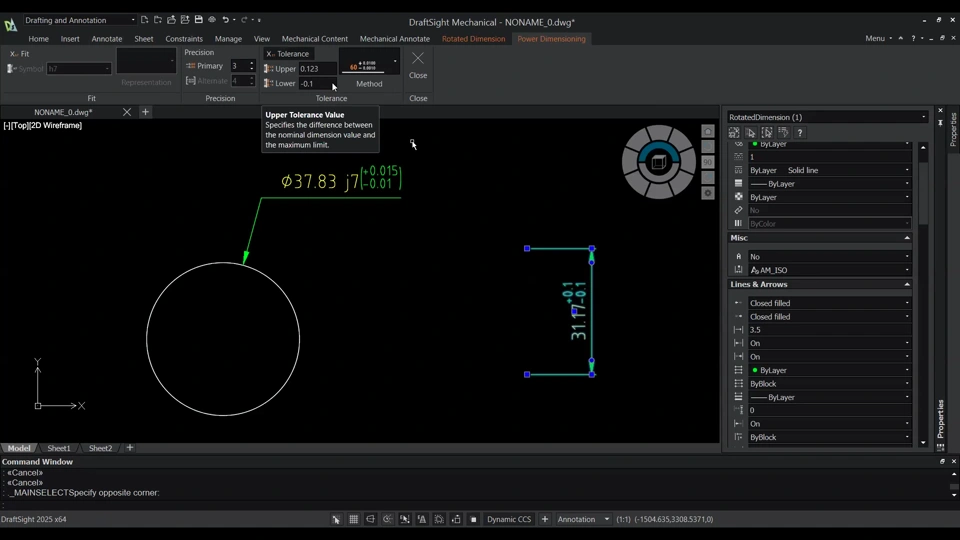Click the Close X icon in ribbon

(x=418, y=58)
